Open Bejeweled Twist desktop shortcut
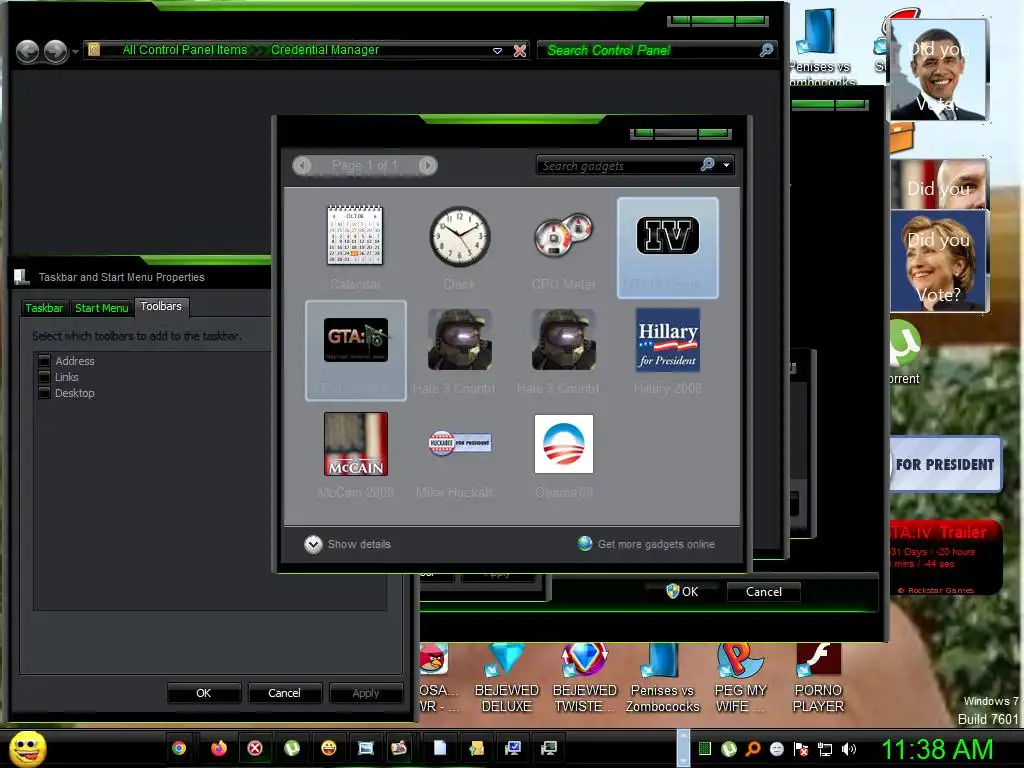1024x768 pixels. pos(584,678)
